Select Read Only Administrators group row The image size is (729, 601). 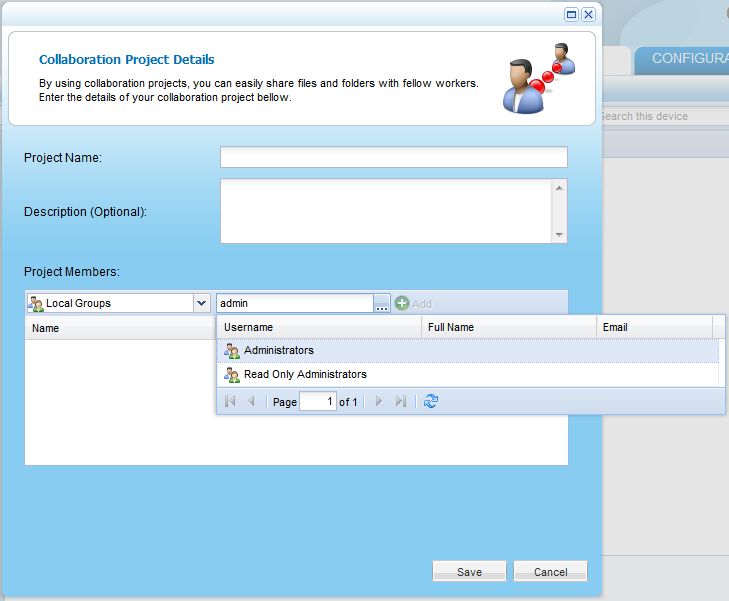(x=468, y=374)
